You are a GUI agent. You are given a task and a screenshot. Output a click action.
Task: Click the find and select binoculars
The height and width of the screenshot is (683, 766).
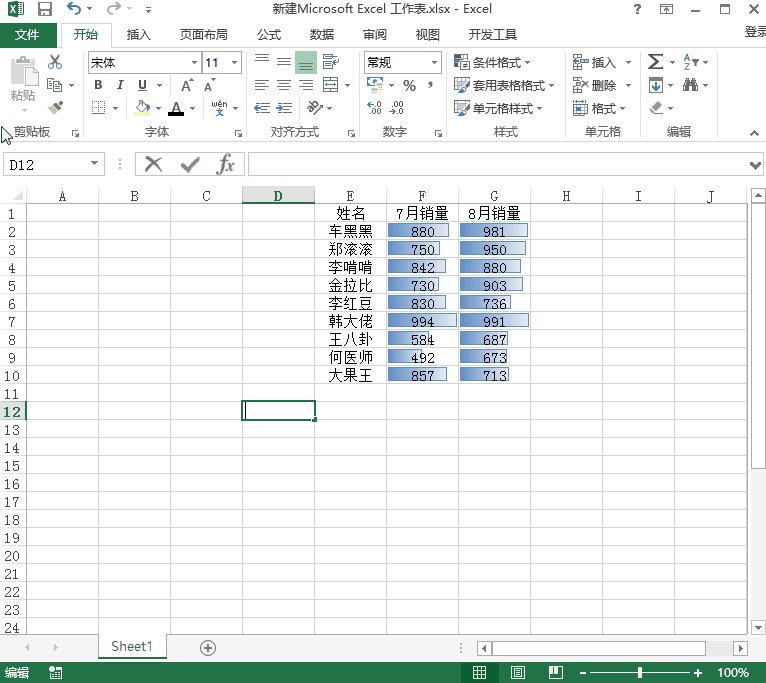point(690,85)
